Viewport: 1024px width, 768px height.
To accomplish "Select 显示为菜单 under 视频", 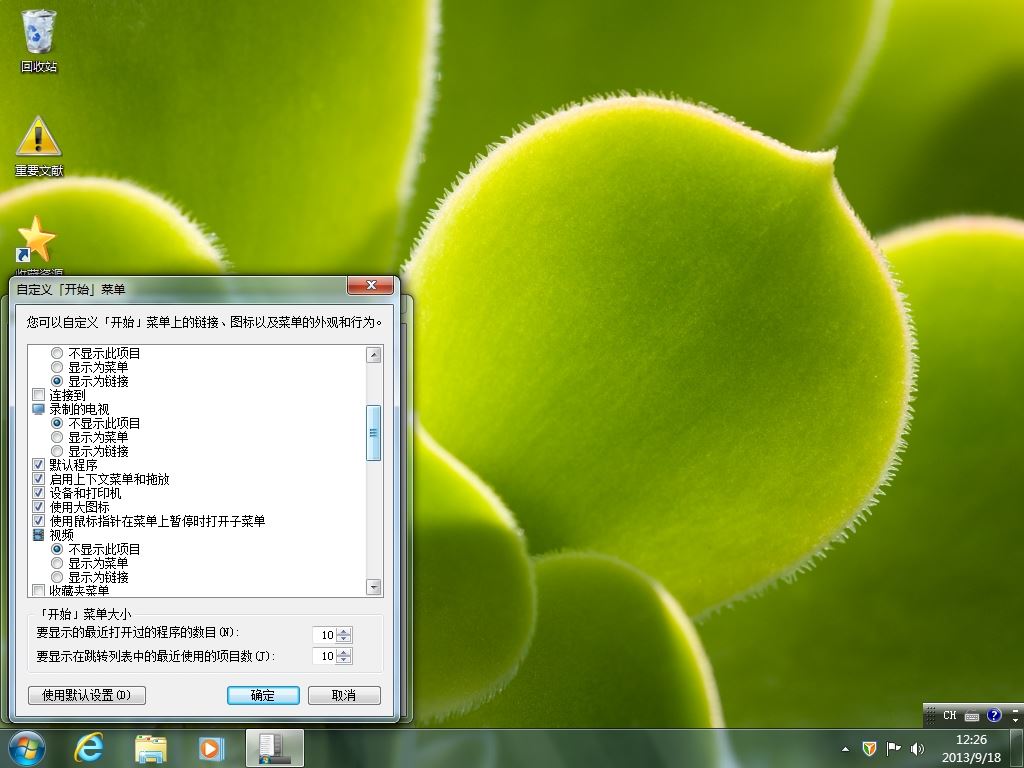I will click(x=57, y=563).
